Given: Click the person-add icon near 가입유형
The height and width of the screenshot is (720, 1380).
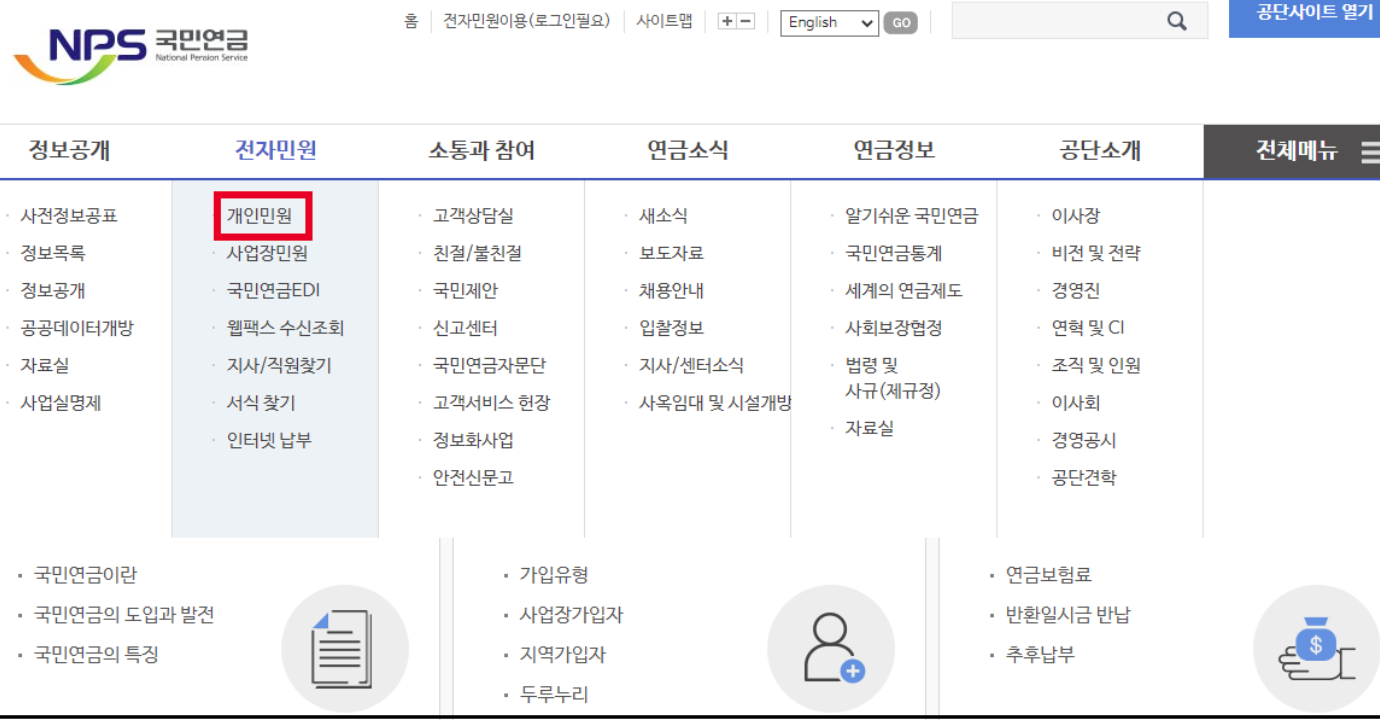Looking at the screenshot, I should tap(831, 647).
